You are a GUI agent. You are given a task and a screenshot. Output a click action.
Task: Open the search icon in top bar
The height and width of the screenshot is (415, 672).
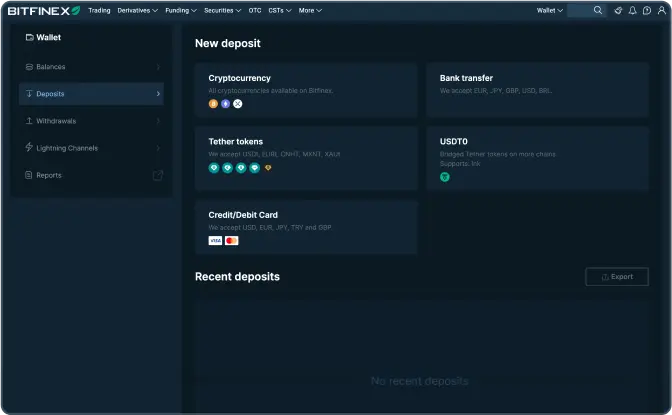tap(598, 10)
